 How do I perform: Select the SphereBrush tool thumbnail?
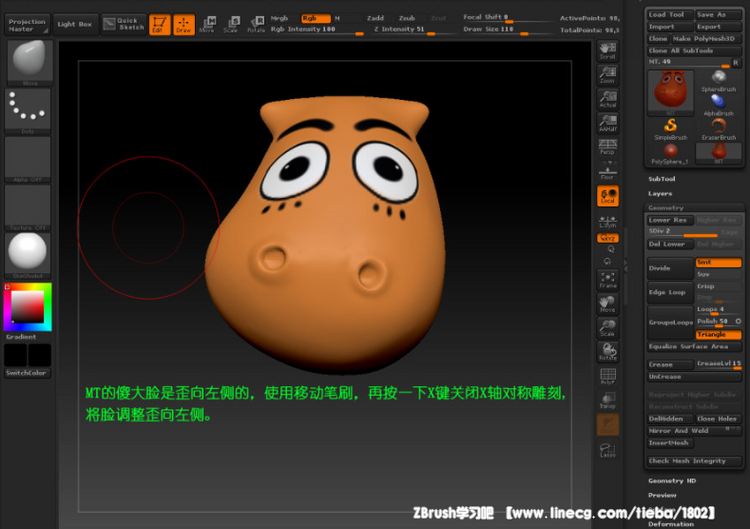pyautogui.click(x=718, y=80)
